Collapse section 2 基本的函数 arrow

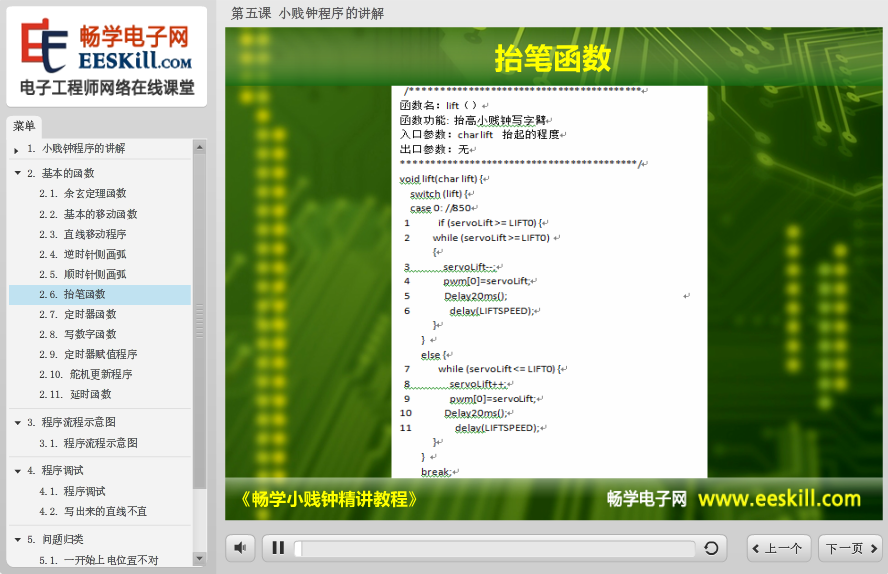(18, 173)
